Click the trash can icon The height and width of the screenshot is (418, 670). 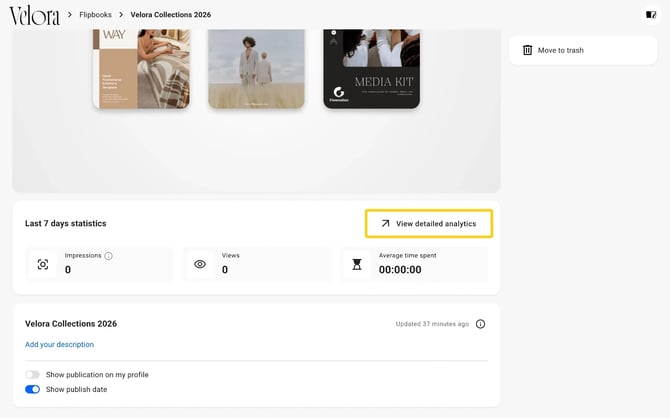pyautogui.click(x=527, y=50)
